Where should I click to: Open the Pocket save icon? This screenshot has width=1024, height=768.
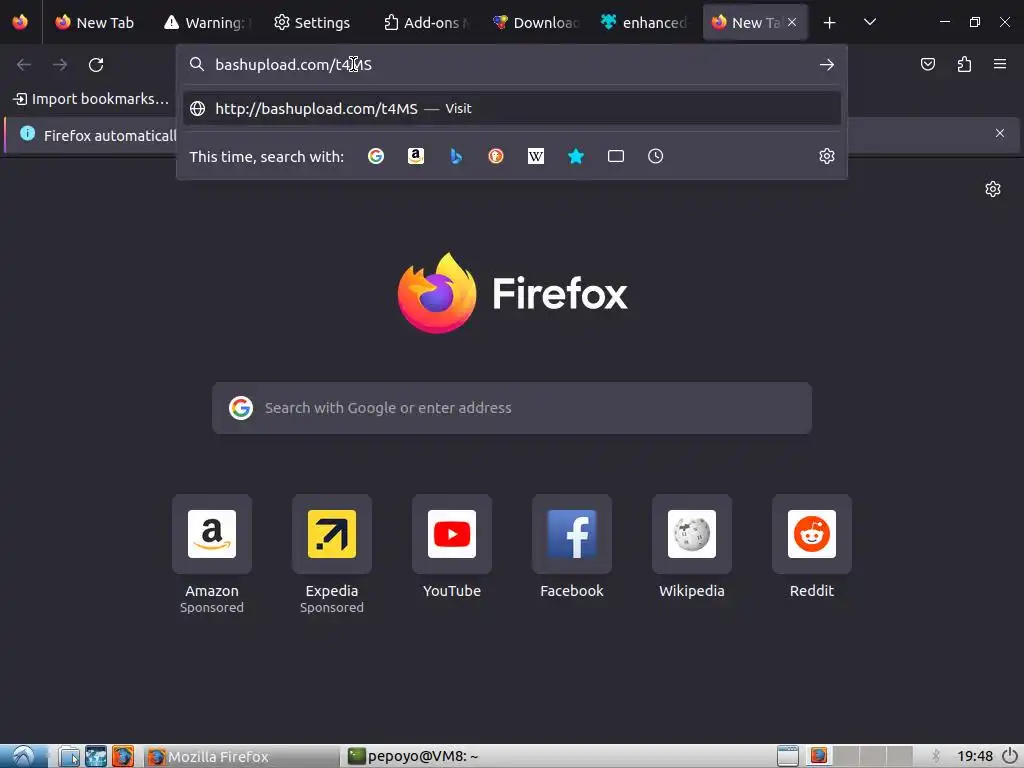tap(928, 64)
